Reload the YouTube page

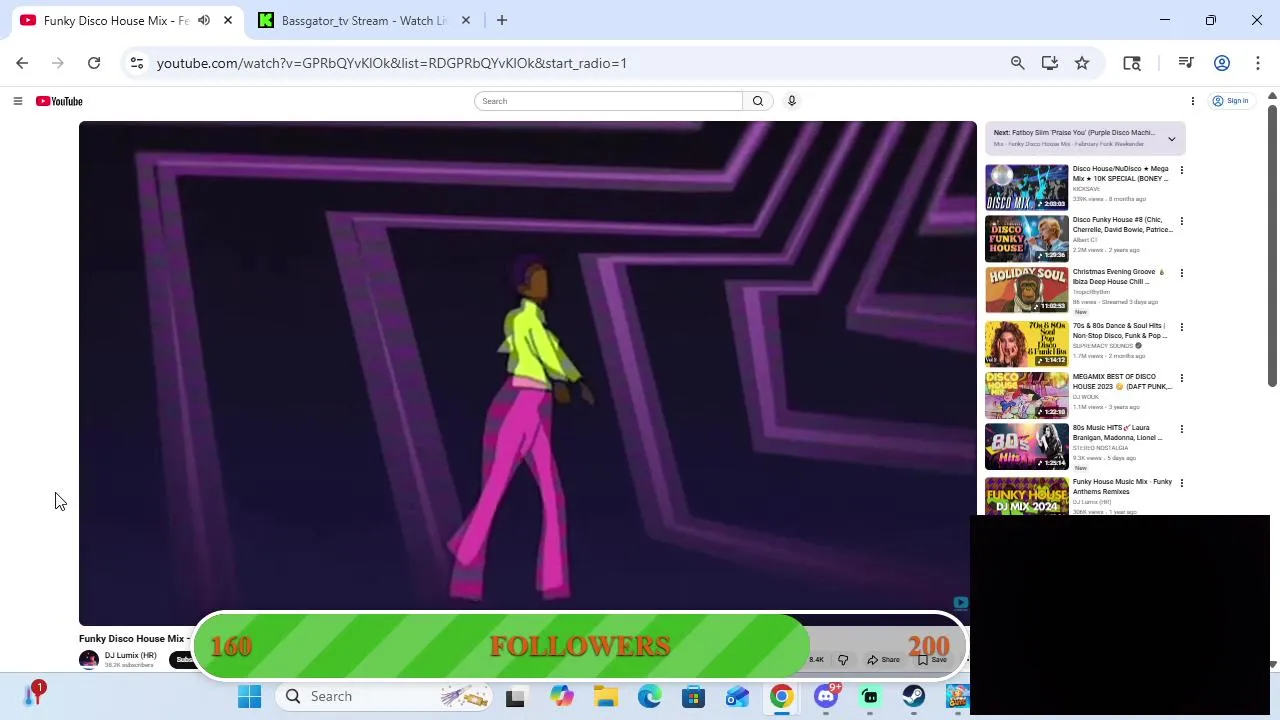pyautogui.click(x=94, y=63)
